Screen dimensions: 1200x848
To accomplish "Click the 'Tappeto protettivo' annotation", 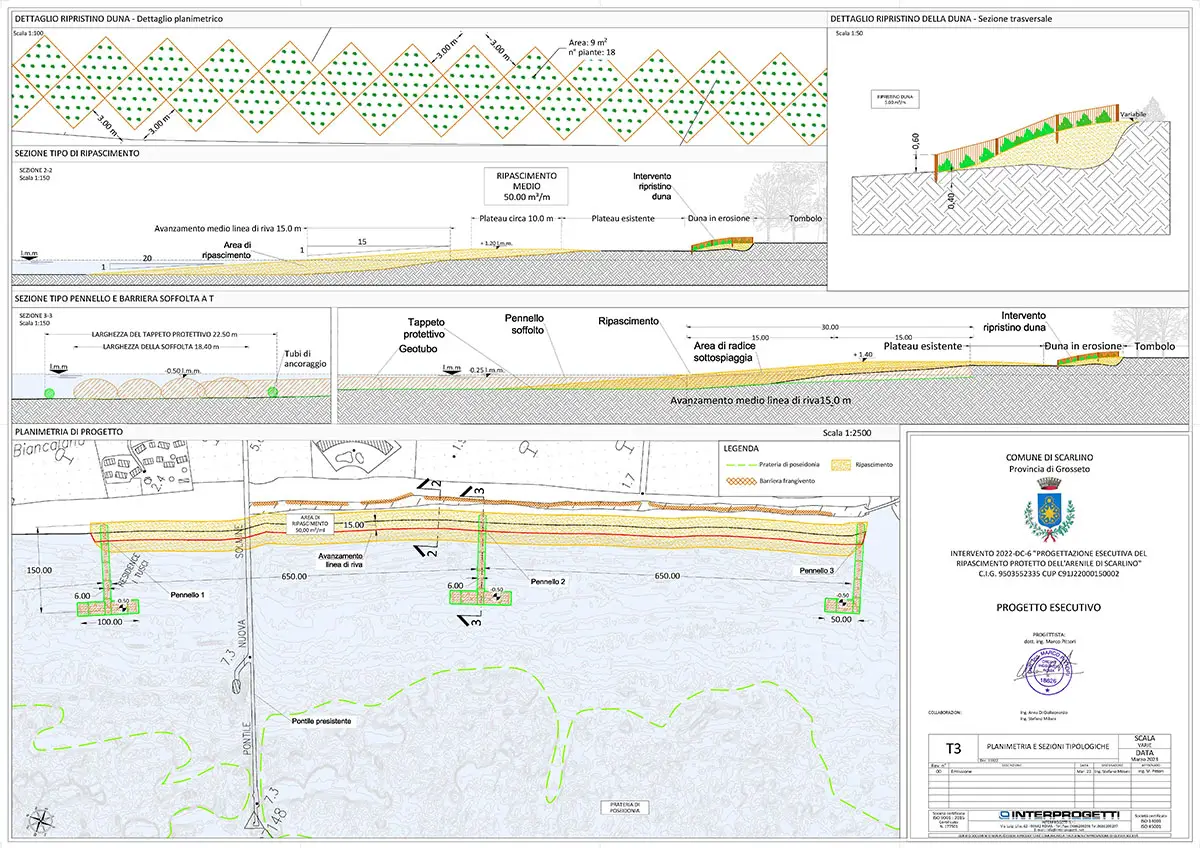I will pyautogui.click(x=422, y=328).
